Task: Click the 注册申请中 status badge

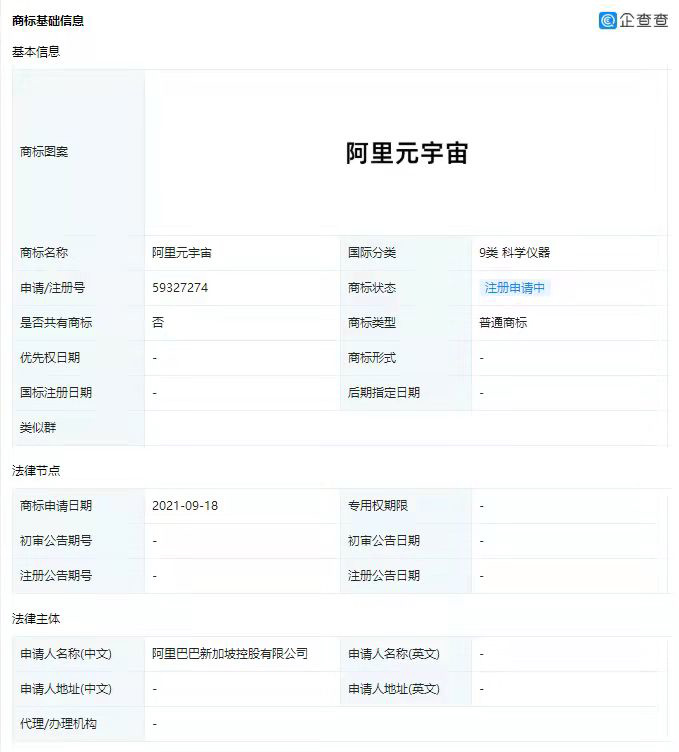Action: (514, 288)
